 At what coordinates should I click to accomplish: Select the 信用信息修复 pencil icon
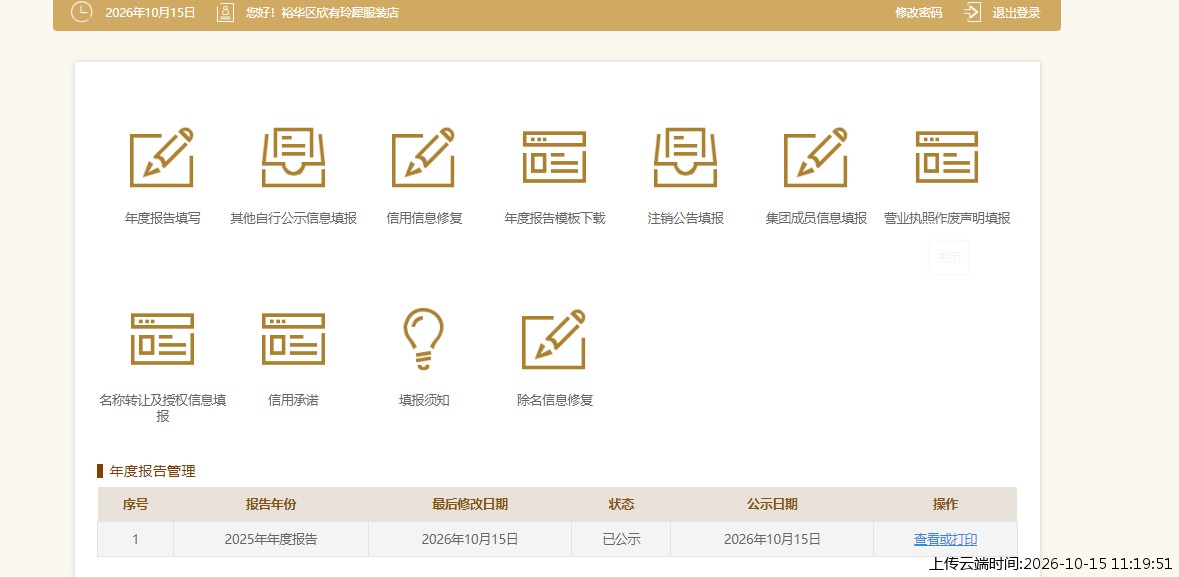pyautogui.click(x=424, y=157)
